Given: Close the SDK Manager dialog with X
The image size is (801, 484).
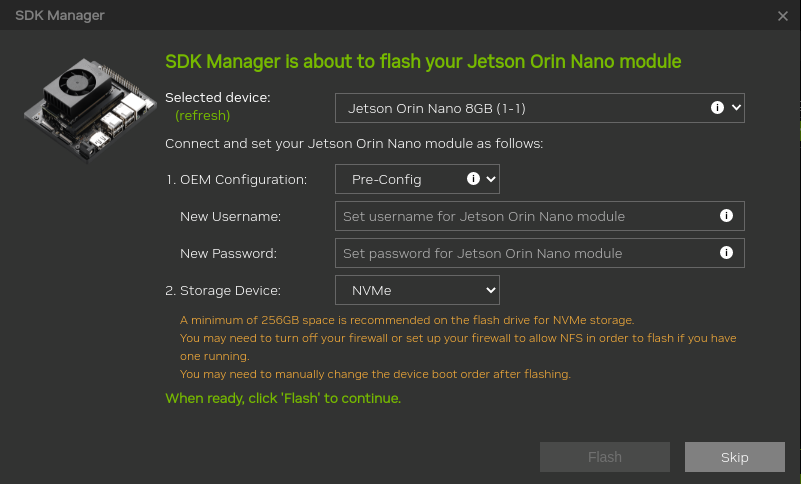Looking at the screenshot, I should tap(783, 16).
